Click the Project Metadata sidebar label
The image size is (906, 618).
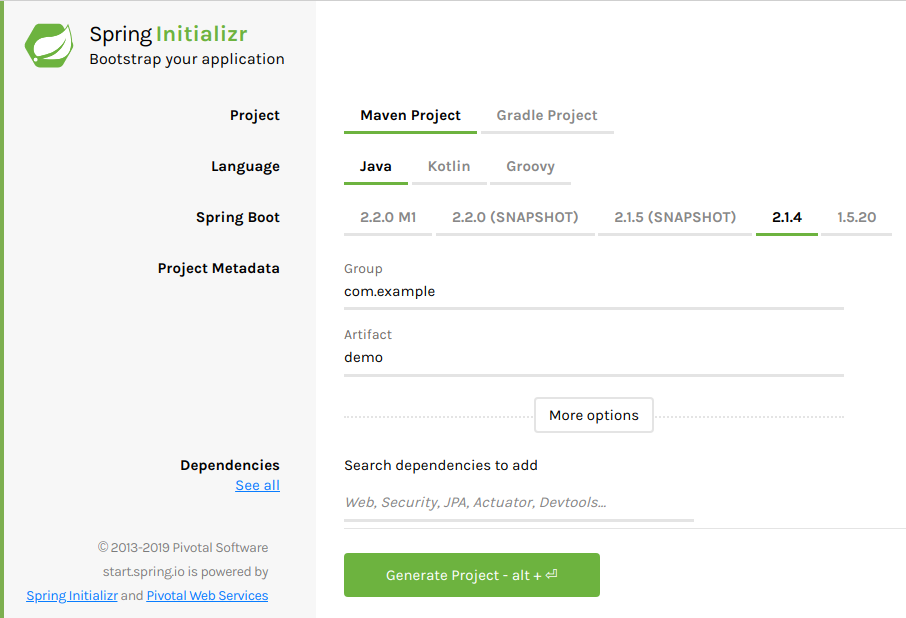pyautogui.click(x=219, y=268)
